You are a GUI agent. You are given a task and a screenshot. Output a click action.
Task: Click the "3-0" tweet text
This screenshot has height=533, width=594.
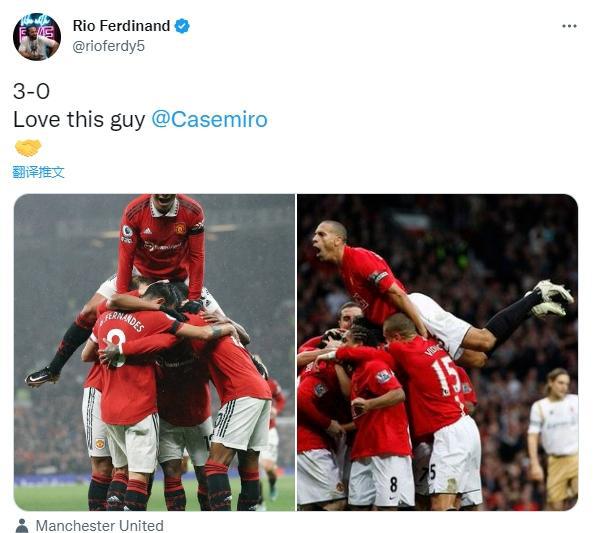click(x=31, y=91)
